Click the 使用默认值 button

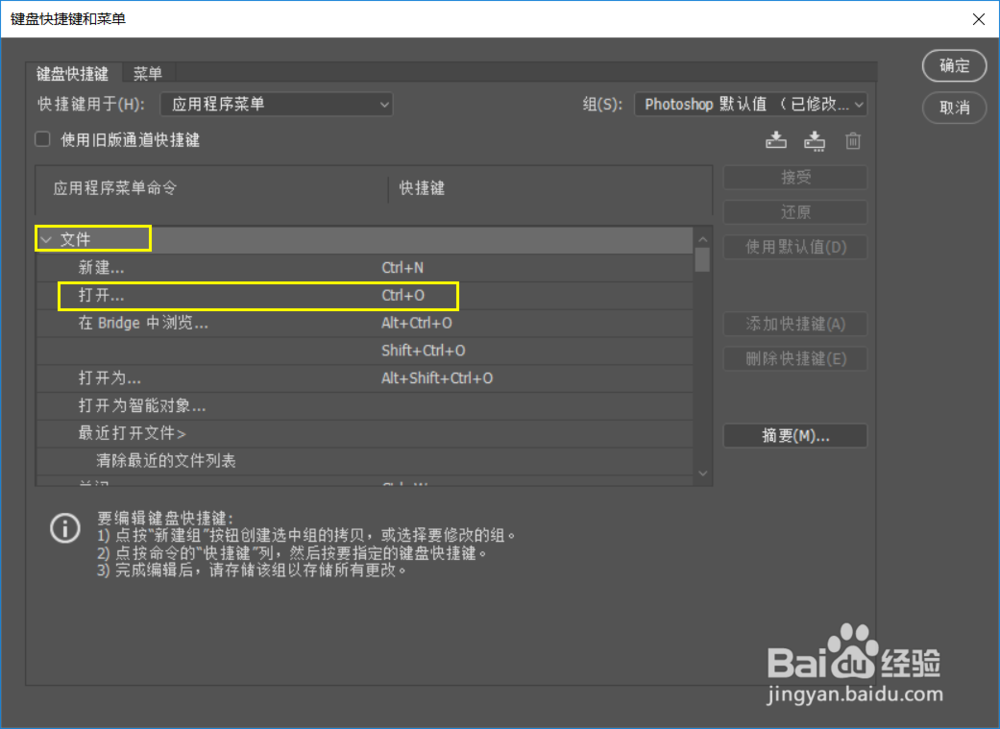coord(795,247)
